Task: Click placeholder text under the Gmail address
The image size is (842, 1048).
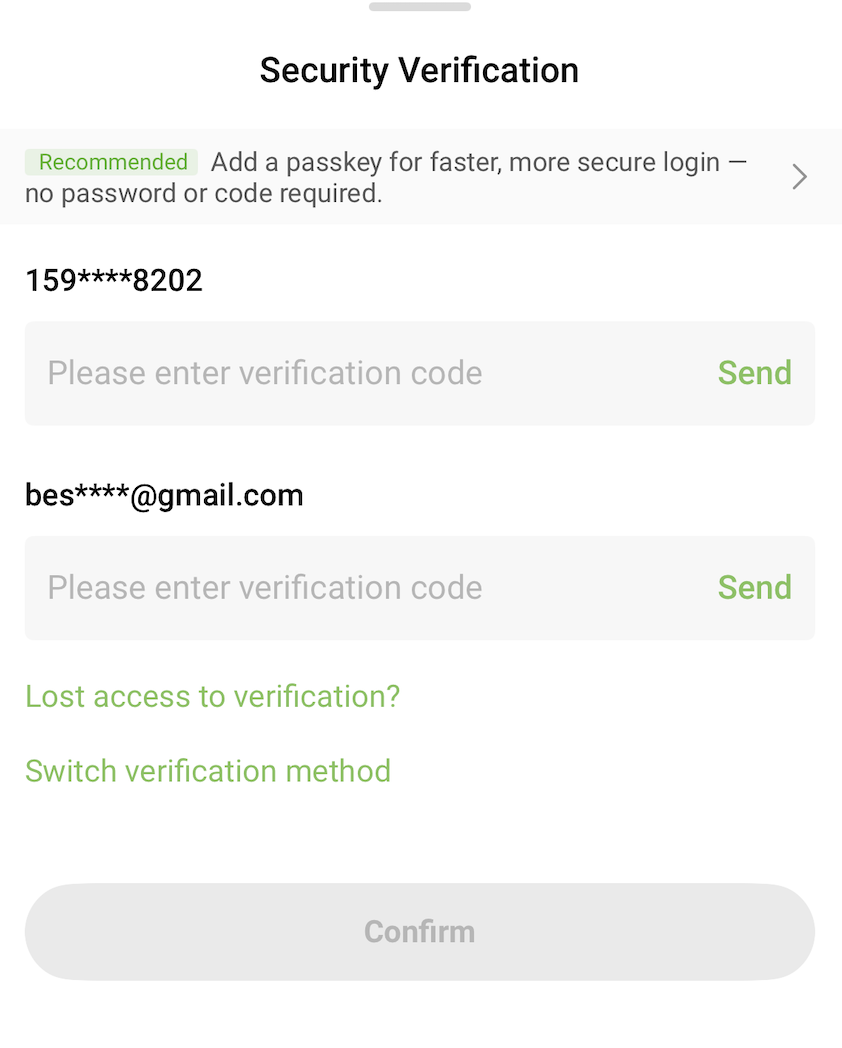Action: coord(265,588)
